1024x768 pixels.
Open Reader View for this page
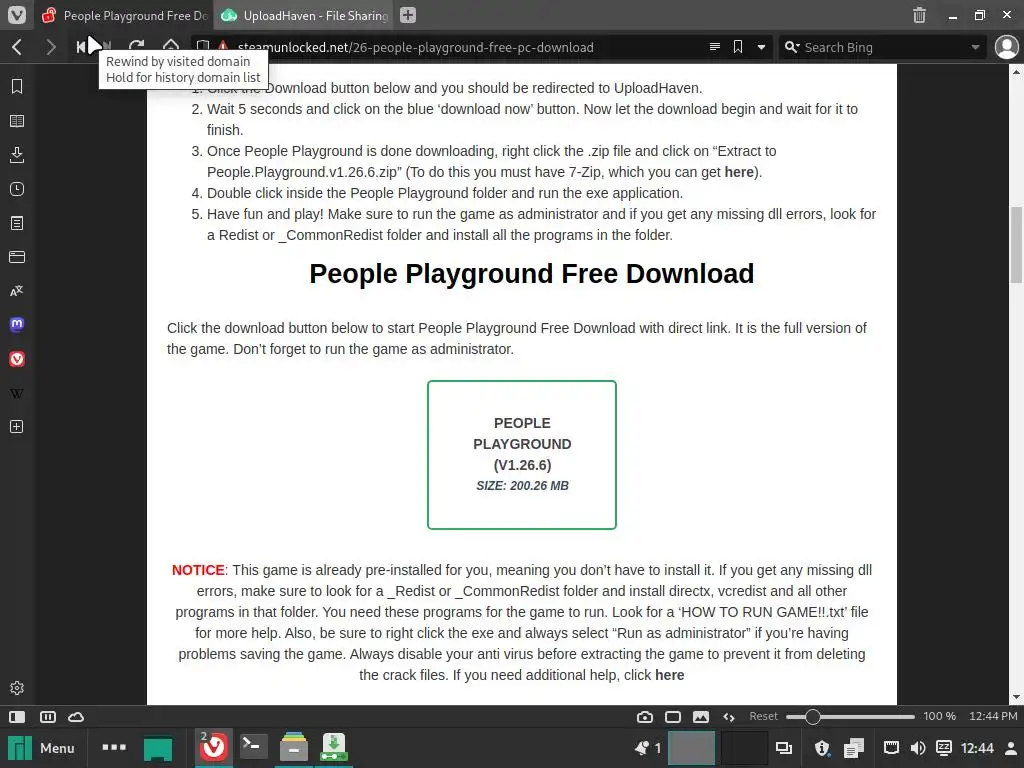(715, 47)
